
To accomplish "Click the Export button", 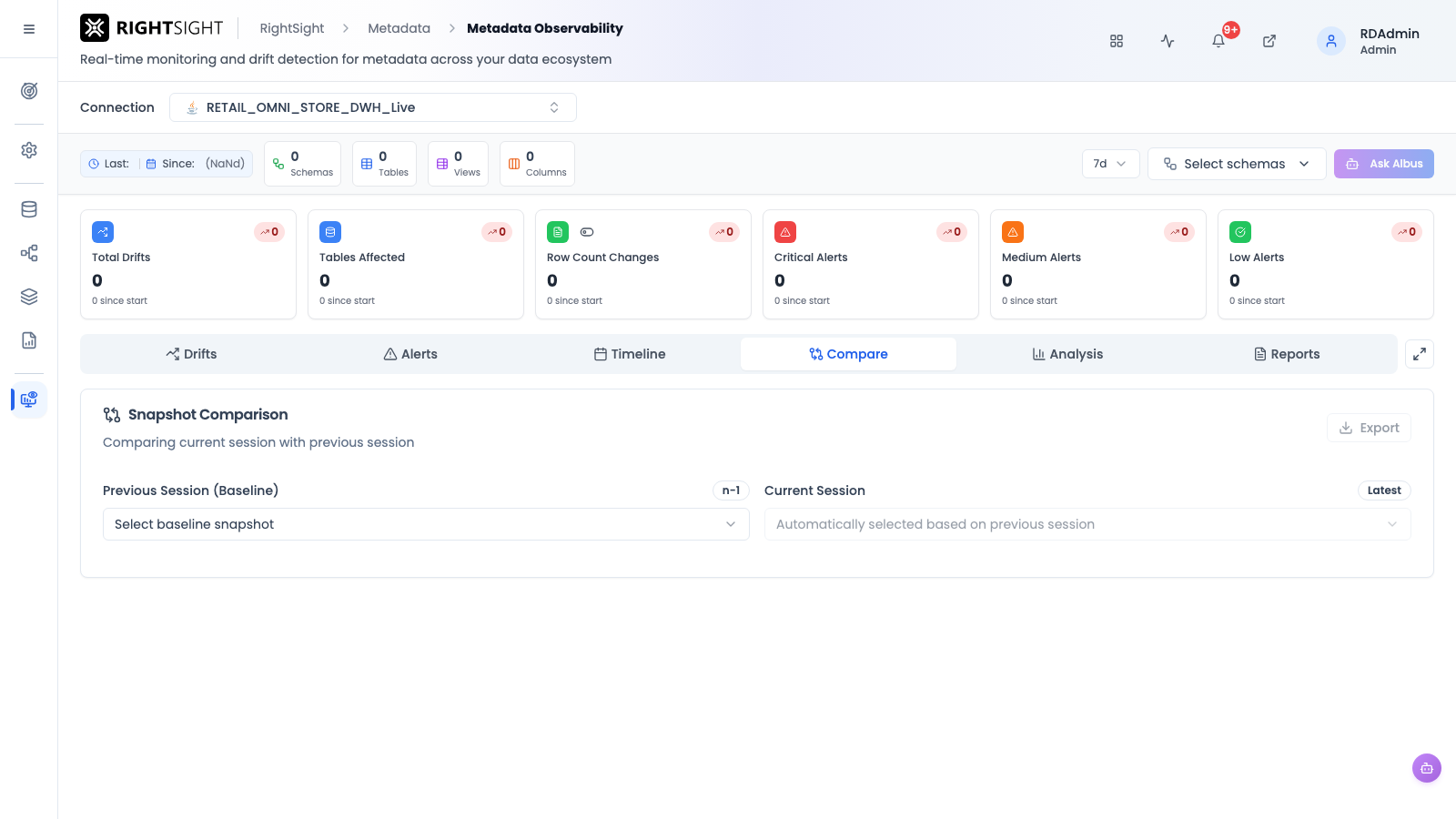I will [x=1369, y=428].
